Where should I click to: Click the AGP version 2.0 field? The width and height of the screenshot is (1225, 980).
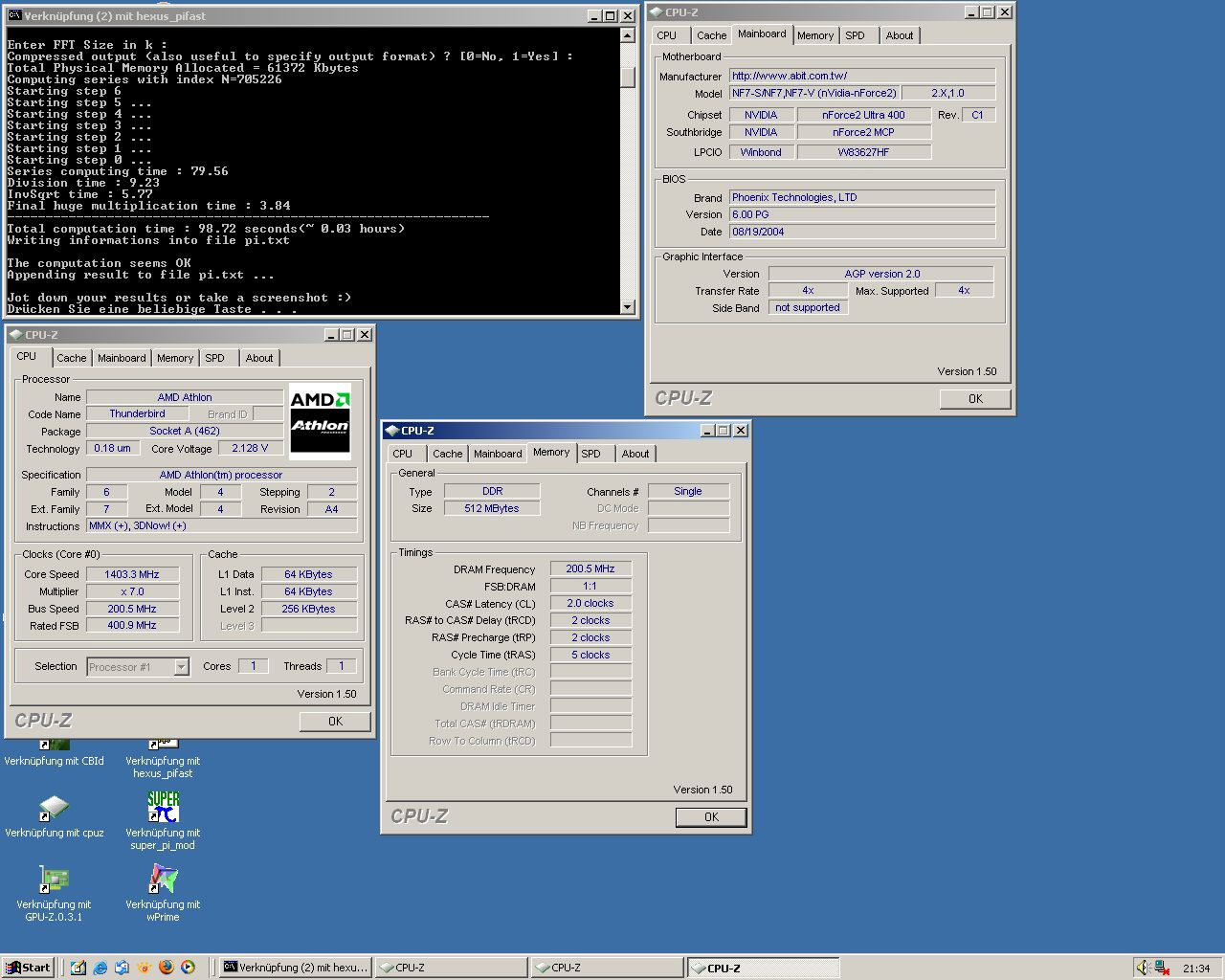click(x=881, y=274)
